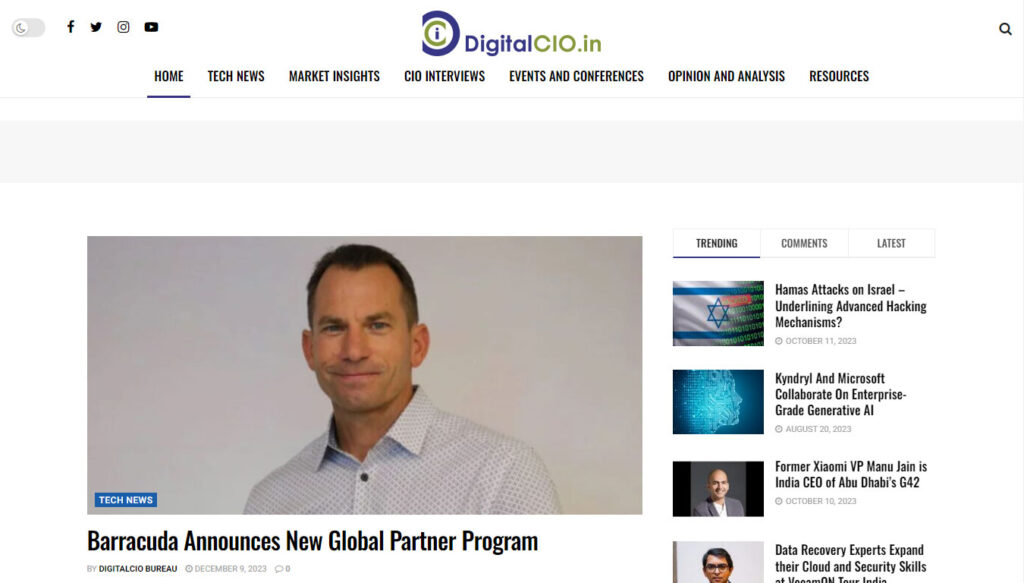Open the Facebook page icon

71,27
